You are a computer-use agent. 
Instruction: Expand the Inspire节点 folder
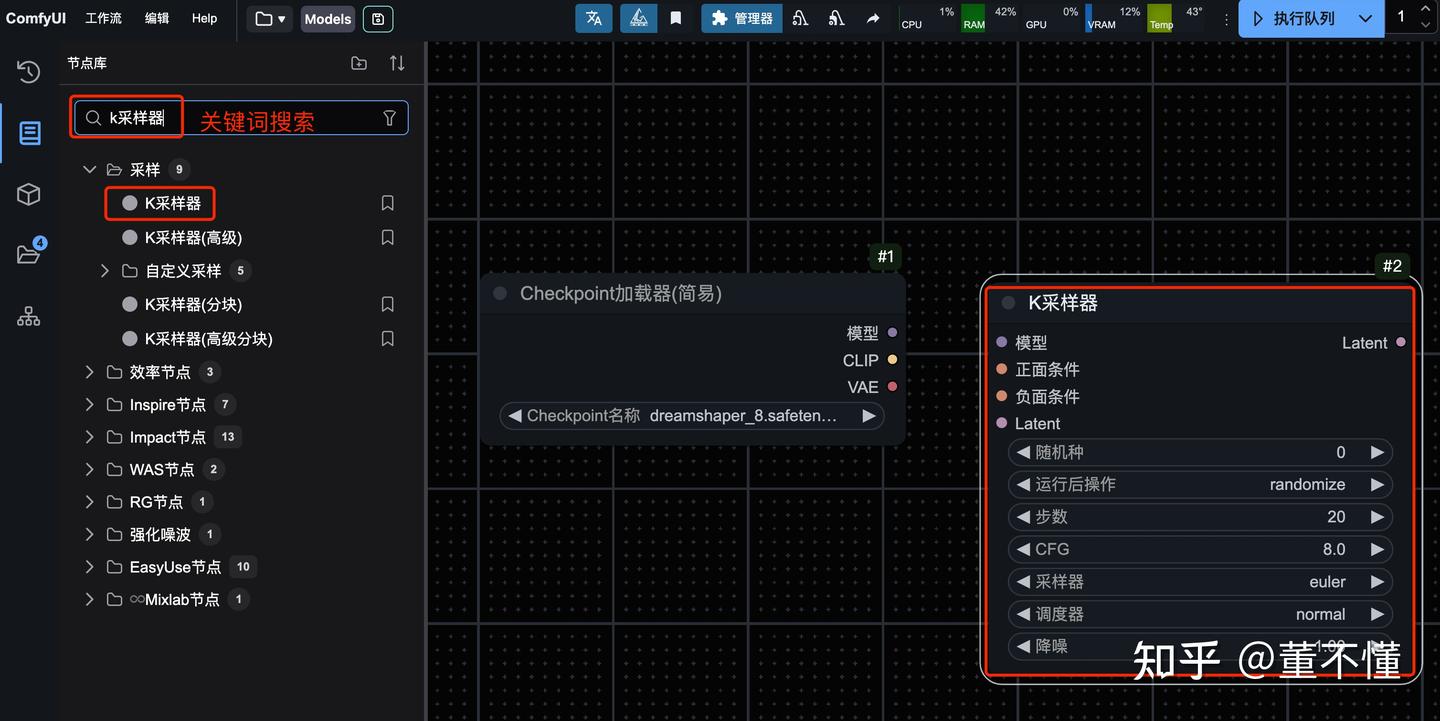pyautogui.click(x=90, y=404)
